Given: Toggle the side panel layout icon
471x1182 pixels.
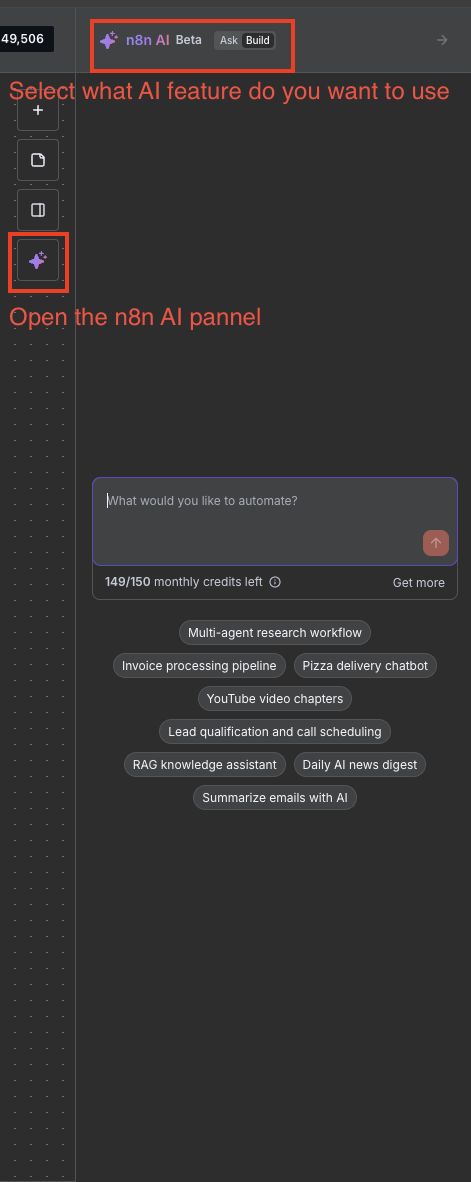Looking at the screenshot, I should pyautogui.click(x=38, y=210).
